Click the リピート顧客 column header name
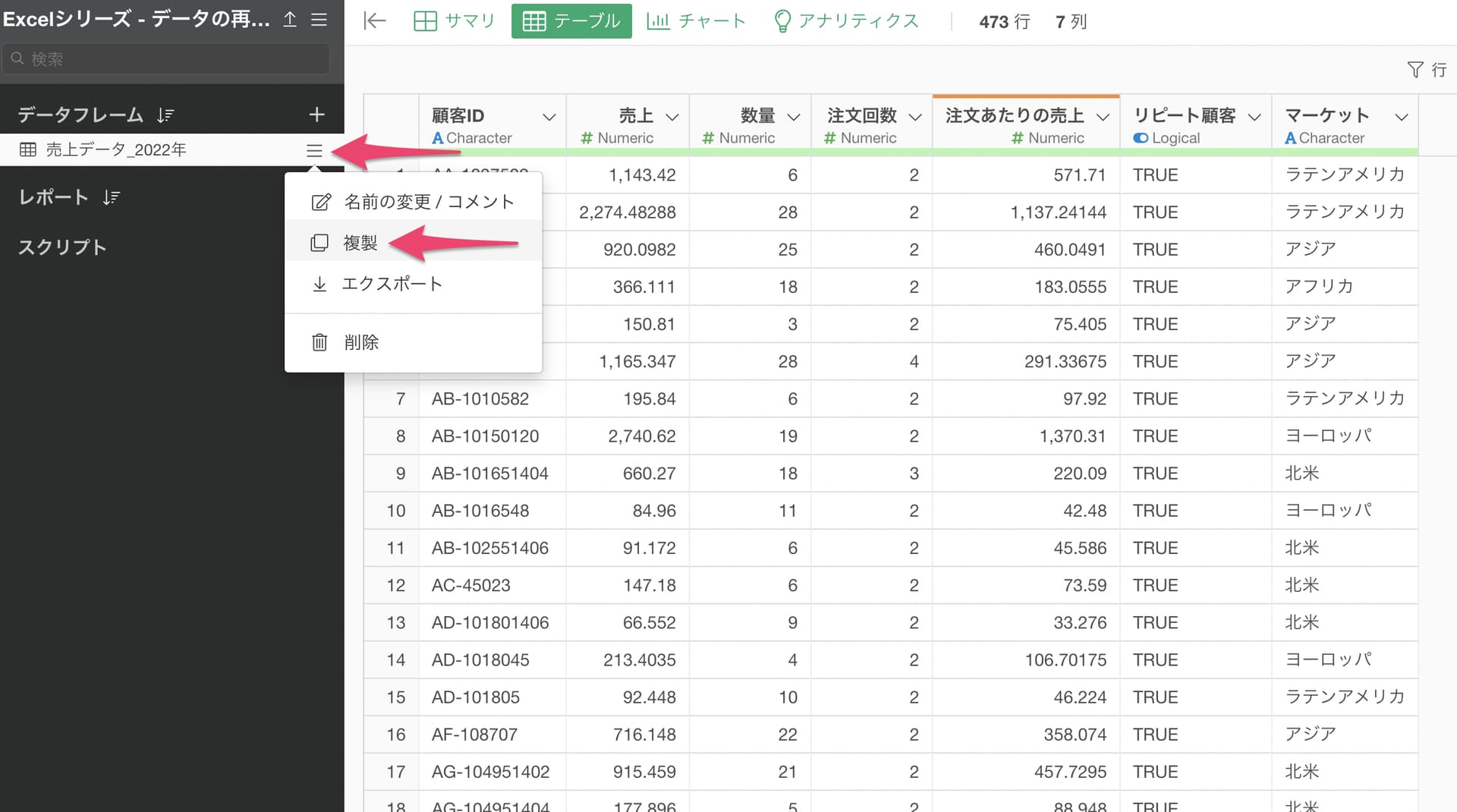The image size is (1457, 812). pyautogui.click(x=1185, y=115)
